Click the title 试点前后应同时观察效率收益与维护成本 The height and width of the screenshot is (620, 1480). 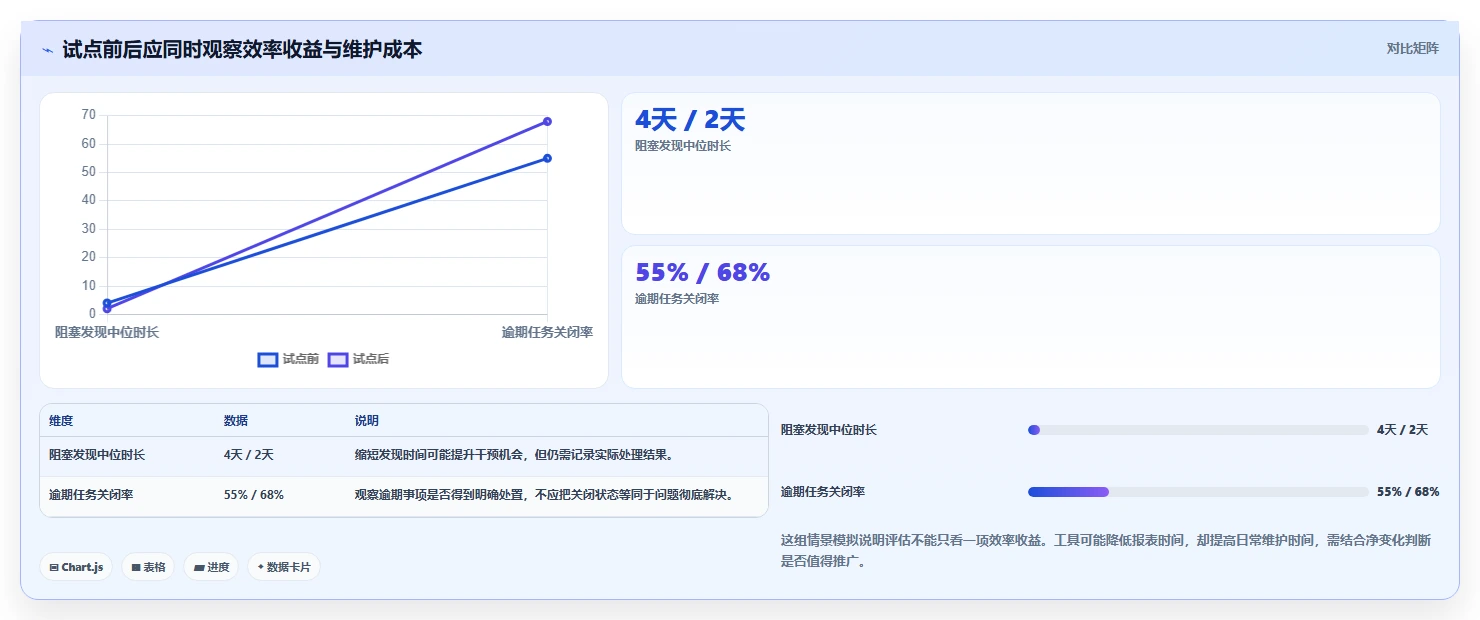(x=242, y=49)
